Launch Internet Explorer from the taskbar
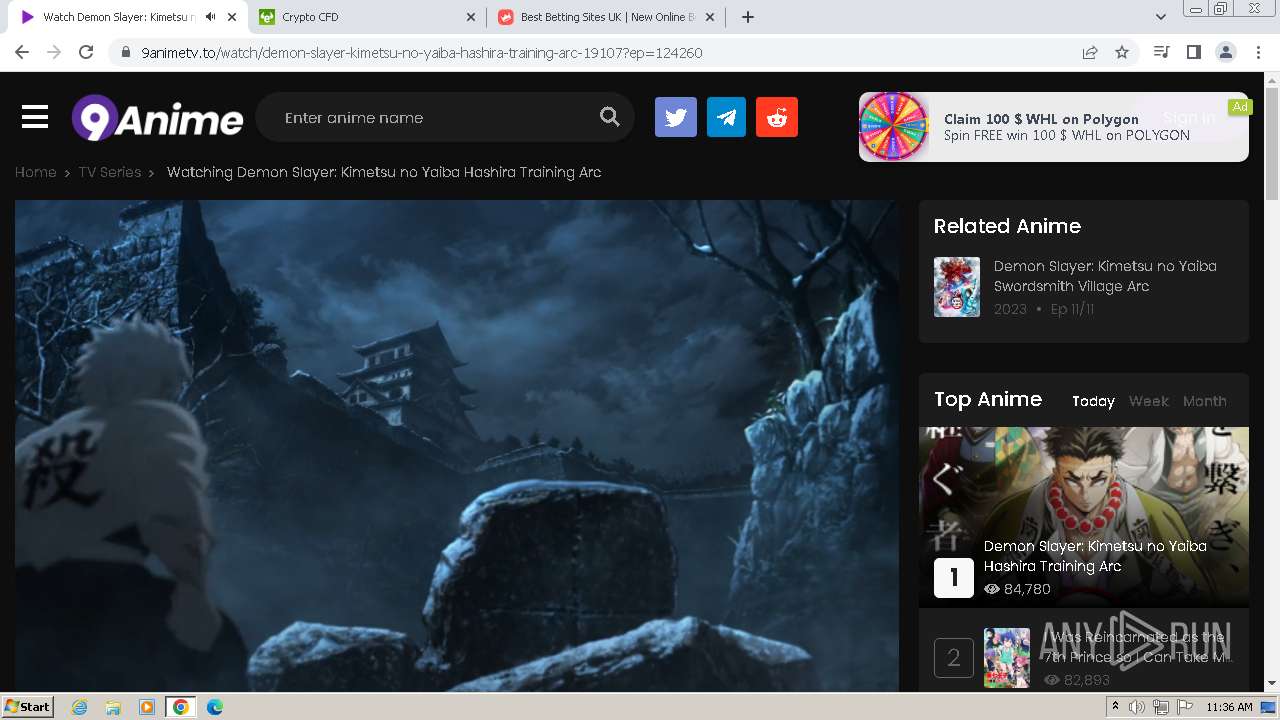Screen dimensions: 1280x720 (x=80, y=707)
